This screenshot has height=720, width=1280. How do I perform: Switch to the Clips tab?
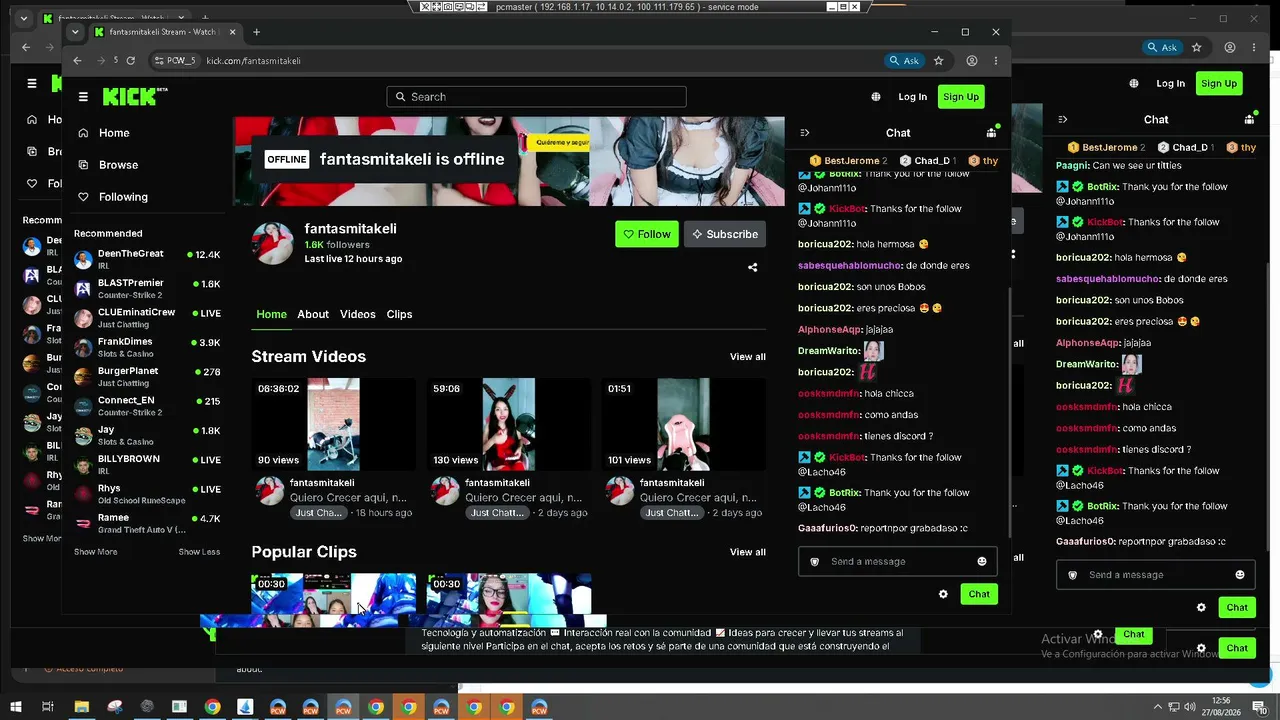click(x=399, y=314)
